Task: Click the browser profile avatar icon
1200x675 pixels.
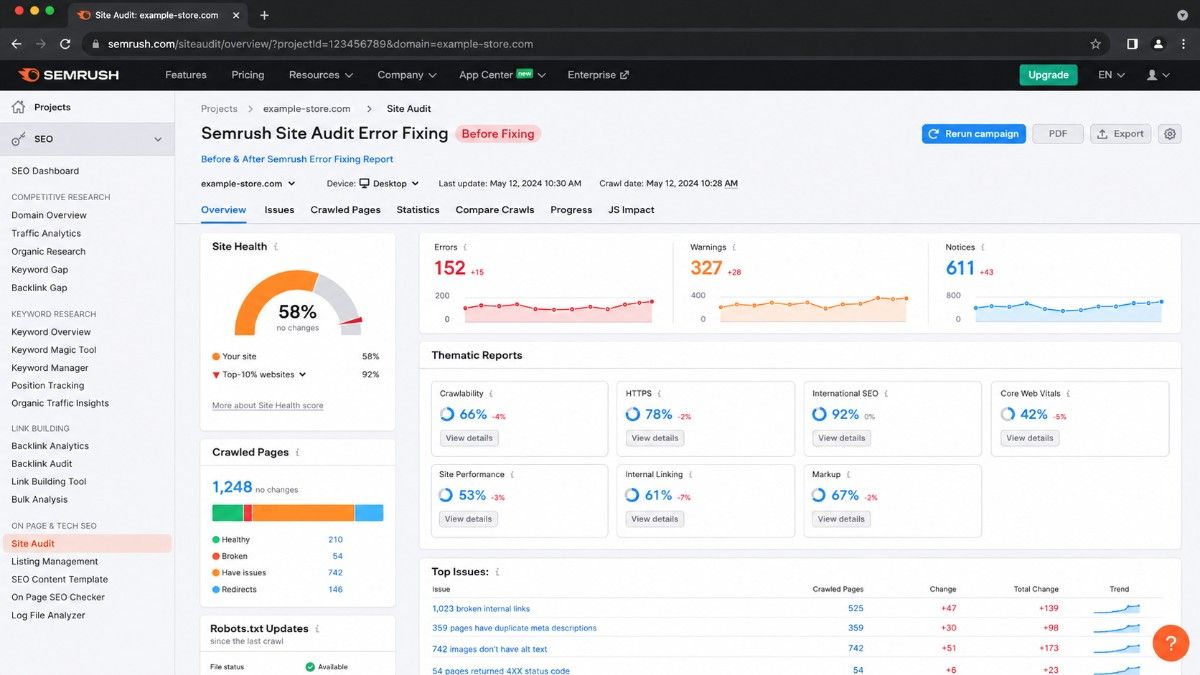Action: coord(1158,44)
